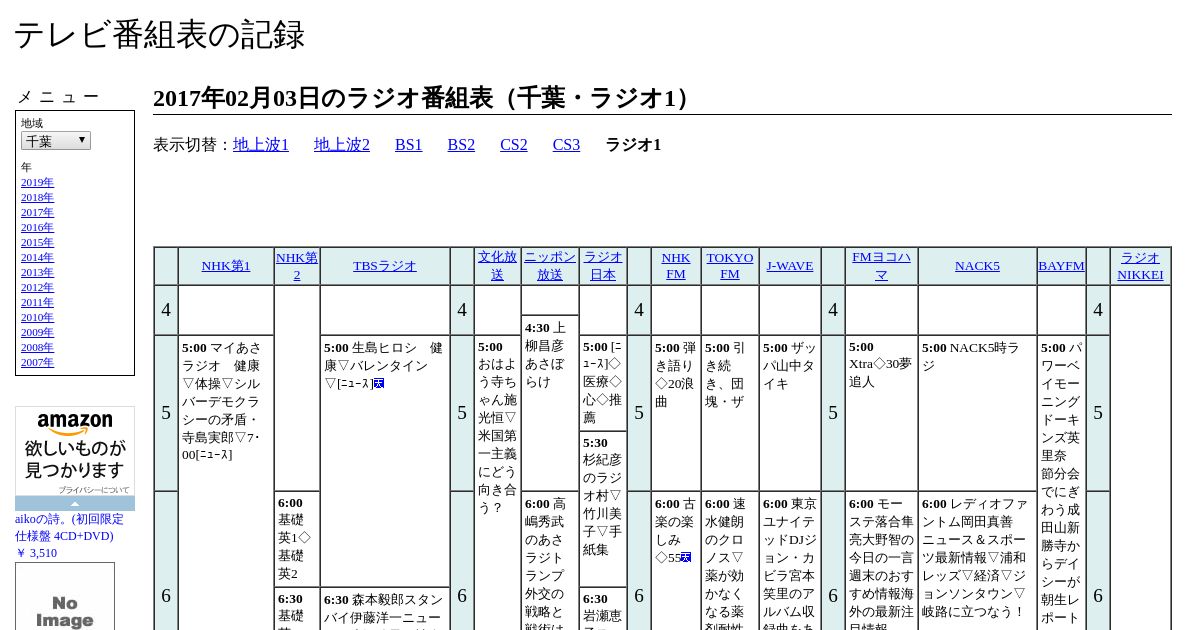
Task: Click the No Image product thumbnail
Action: coord(65,597)
